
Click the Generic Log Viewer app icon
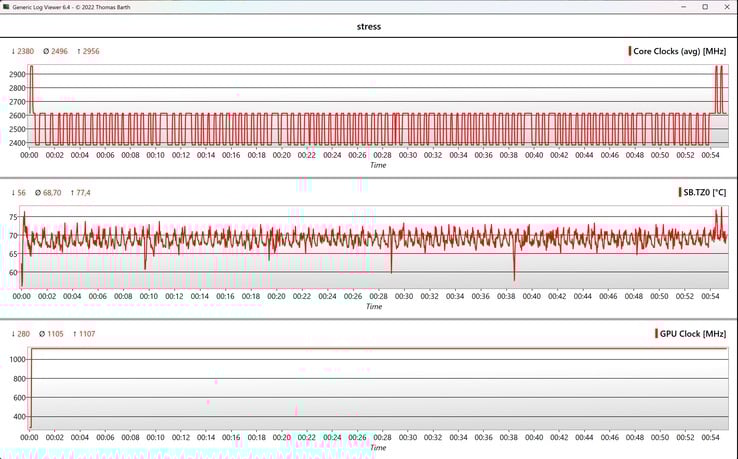(6, 7)
